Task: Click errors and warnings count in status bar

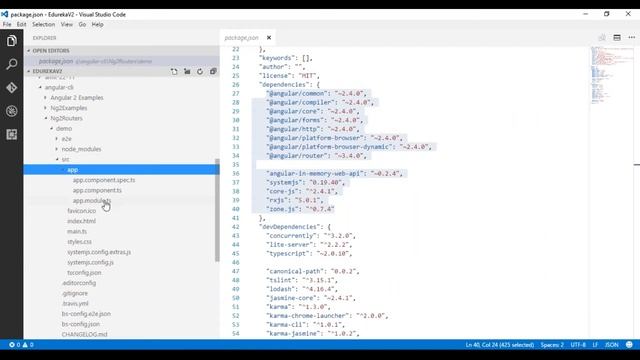Action: tap(21, 345)
